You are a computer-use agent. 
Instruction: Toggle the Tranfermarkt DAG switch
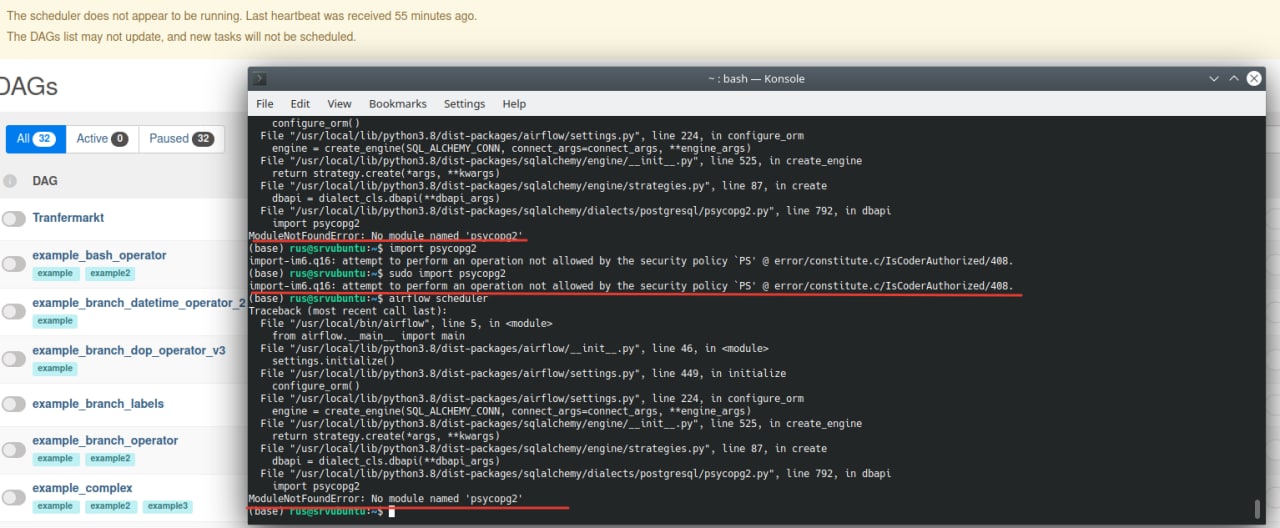click(13, 219)
